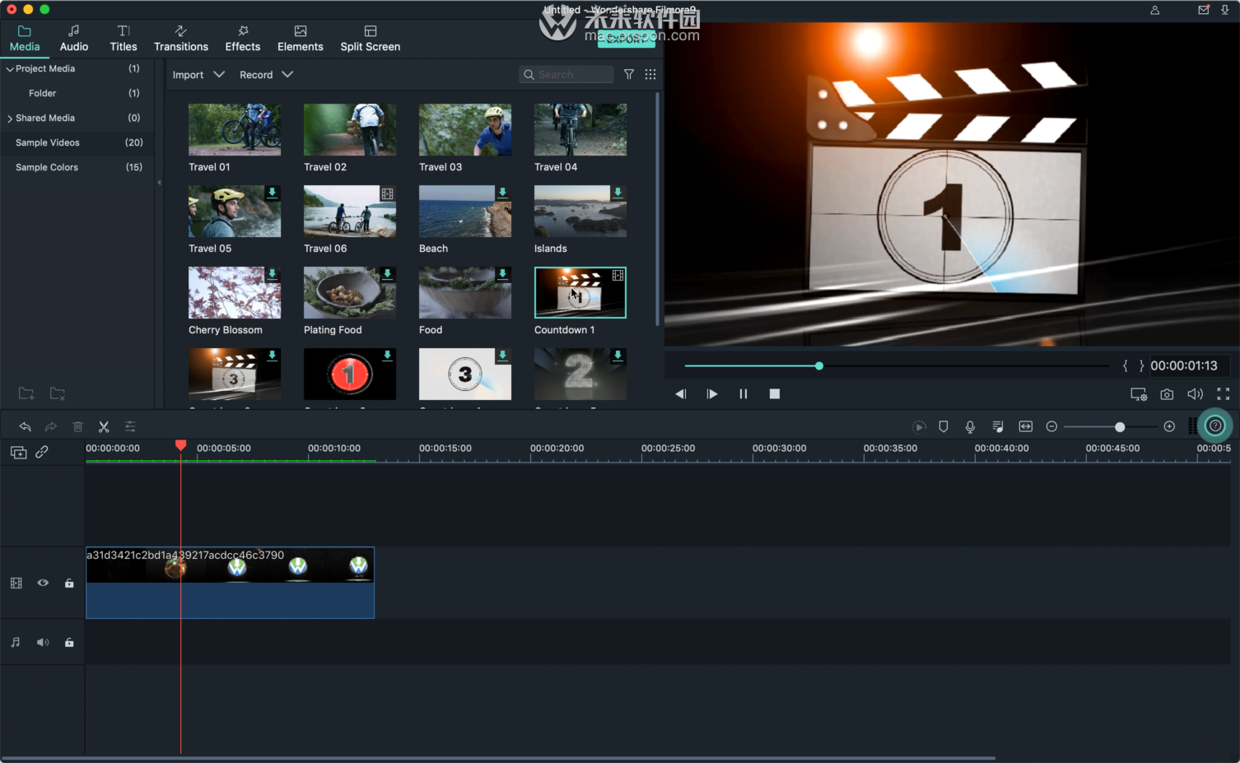This screenshot has height=763, width=1240.
Task: Delete folder icon in media panel
Action: click(x=58, y=394)
